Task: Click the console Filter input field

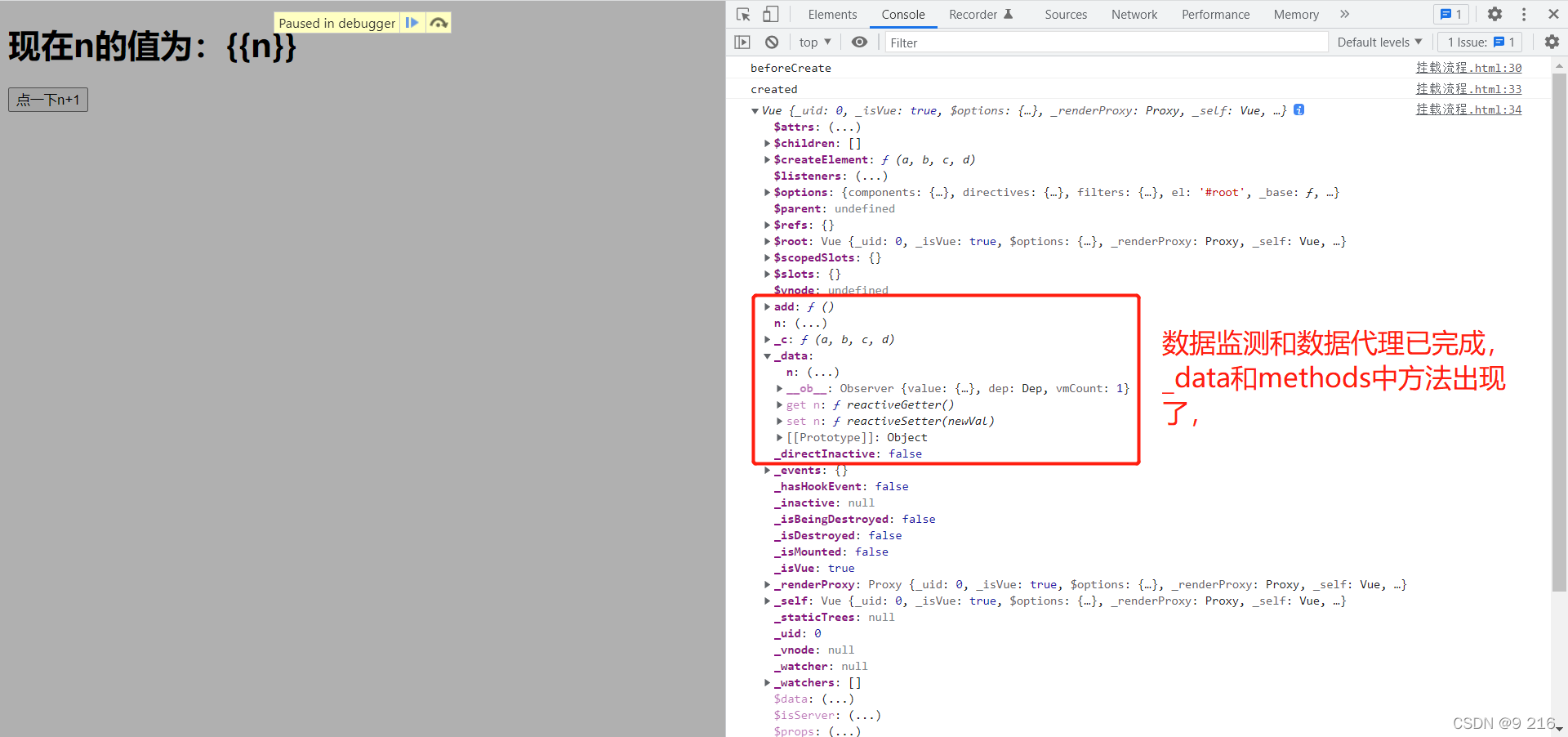Action: [x=1107, y=42]
